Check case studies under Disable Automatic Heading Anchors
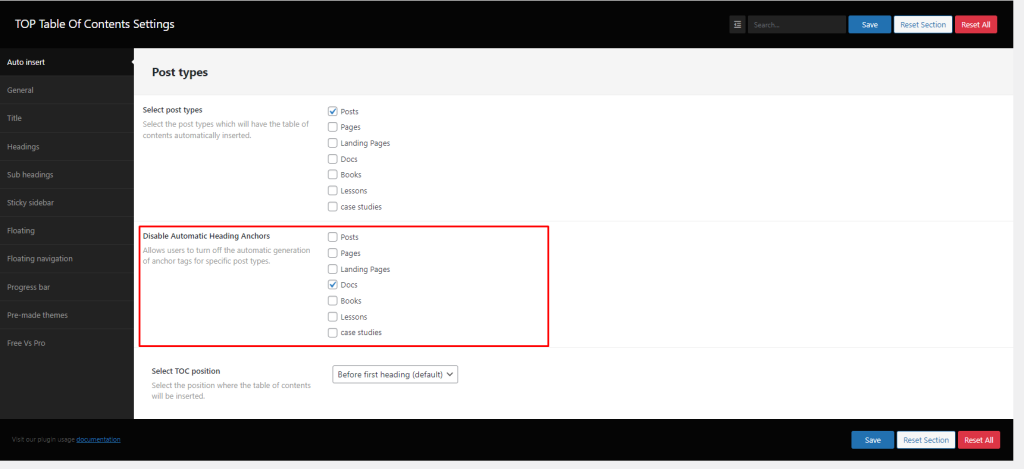1024x469 pixels. pyautogui.click(x=332, y=332)
